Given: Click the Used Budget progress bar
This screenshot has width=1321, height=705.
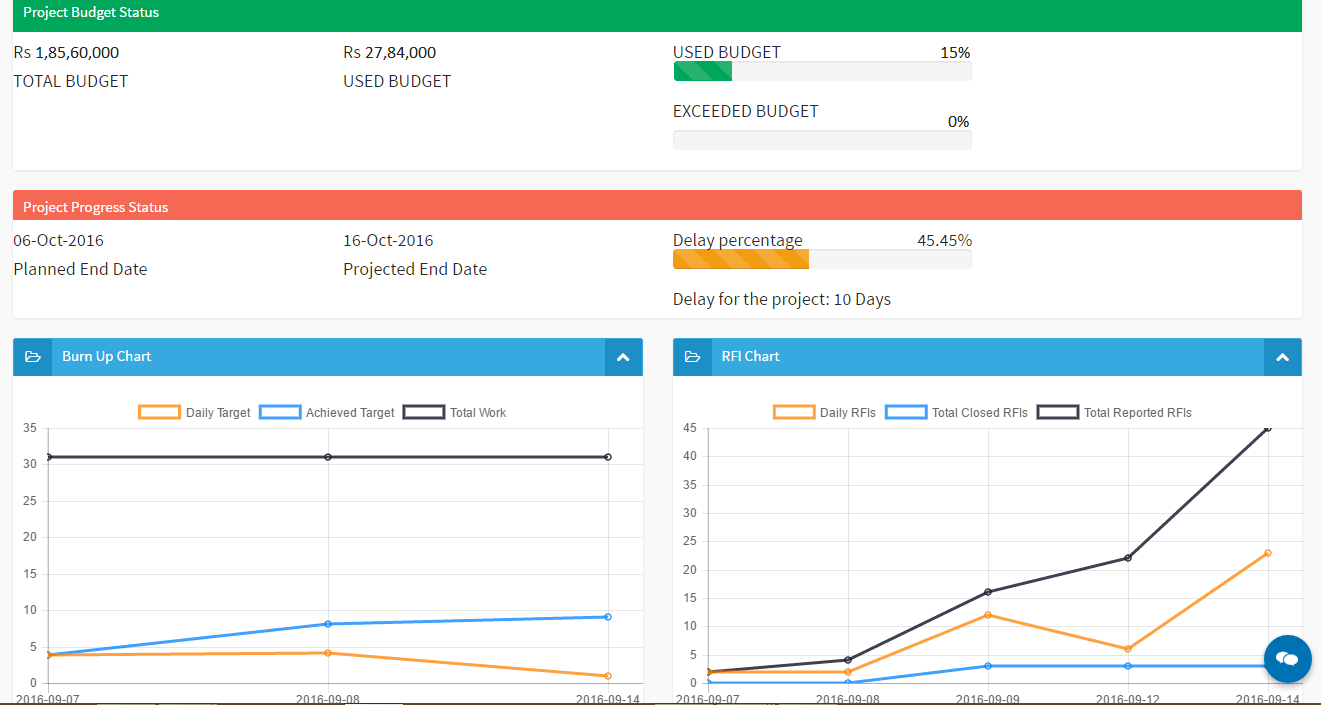Looking at the screenshot, I should point(822,71).
